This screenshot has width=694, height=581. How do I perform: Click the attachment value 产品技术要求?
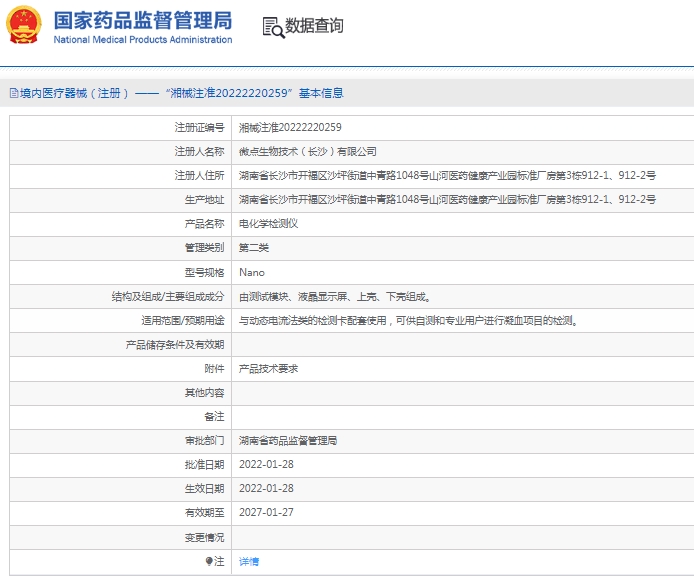click(x=268, y=368)
